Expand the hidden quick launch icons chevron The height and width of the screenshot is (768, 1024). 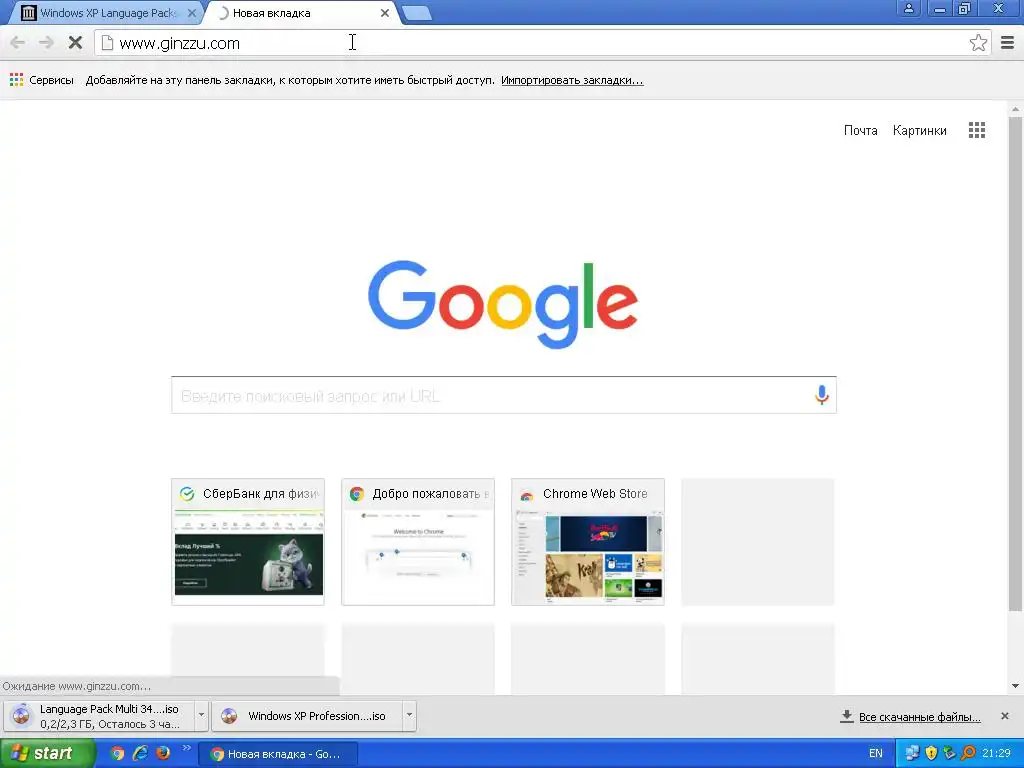(x=186, y=748)
